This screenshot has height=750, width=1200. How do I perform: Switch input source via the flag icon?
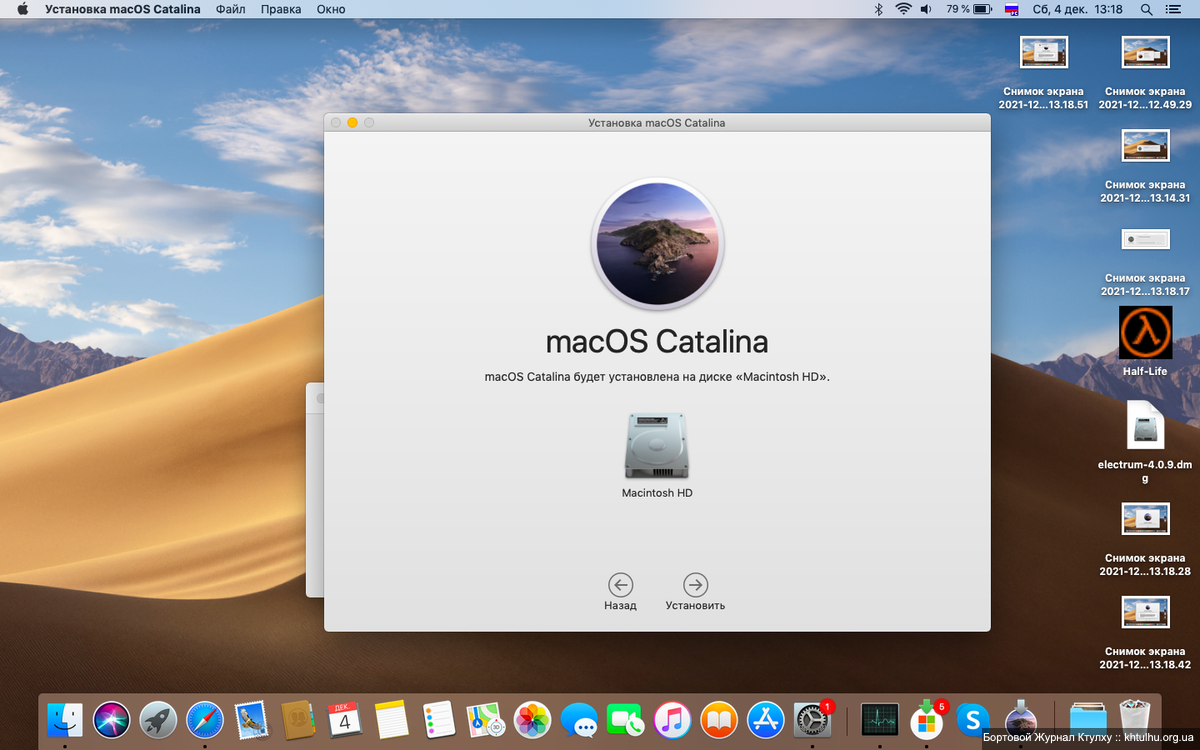coord(1011,9)
